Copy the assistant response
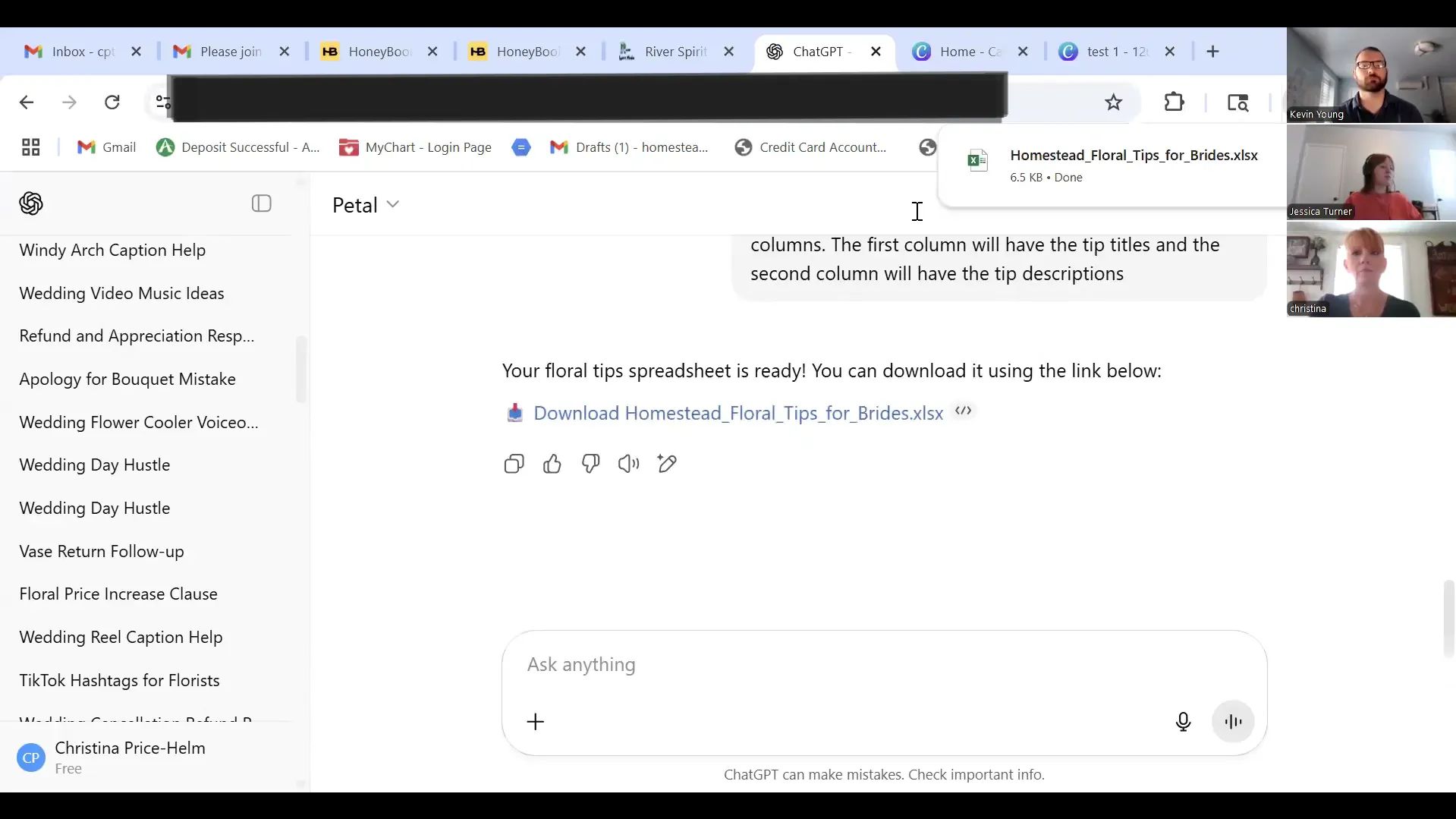Image resolution: width=1456 pixels, height=819 pixels. pos(514,464)
